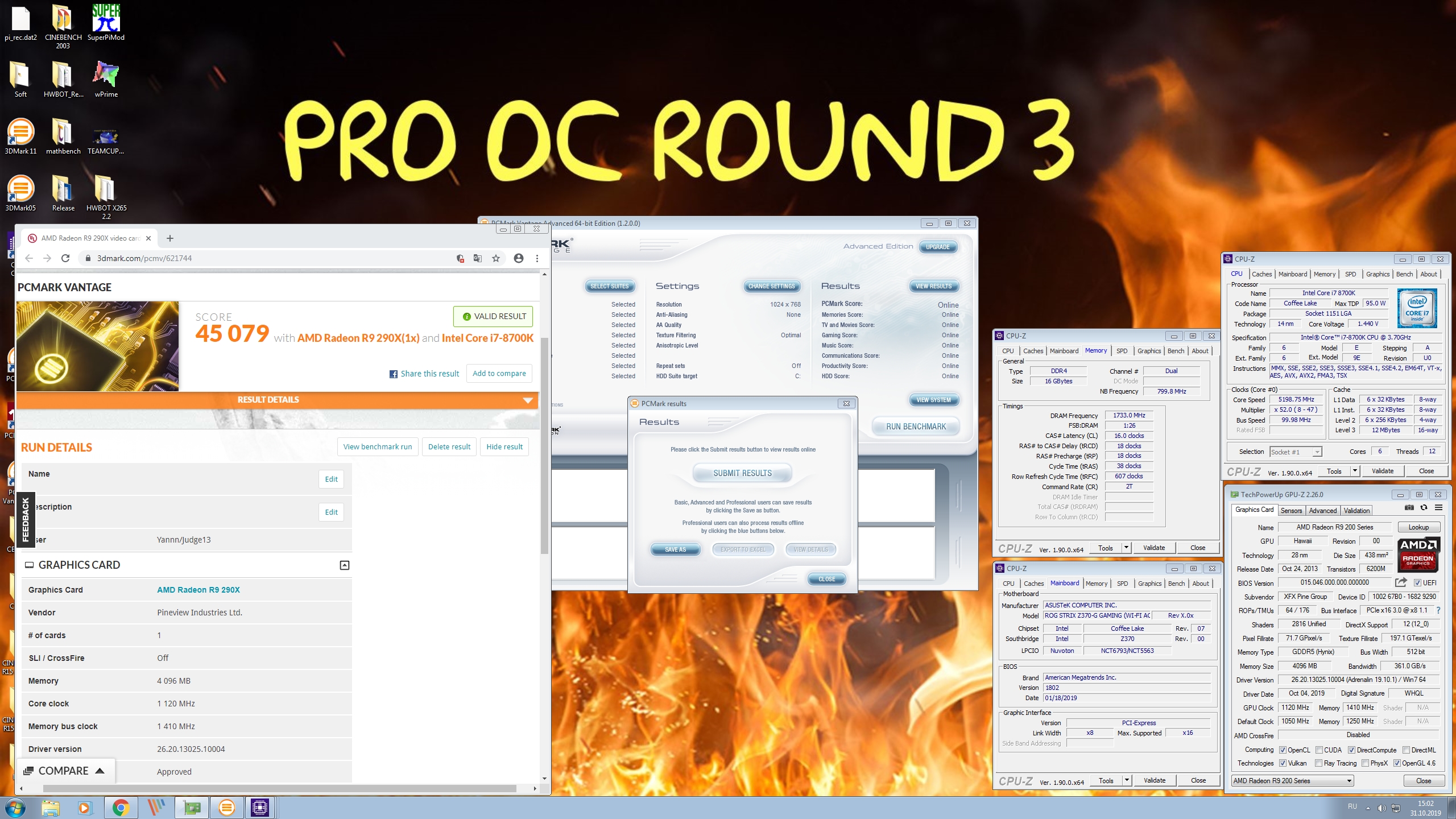Screen dimensions: 1456x819
Task: Open File Explorer from the taskbar
Action: [x=50, y=808]
